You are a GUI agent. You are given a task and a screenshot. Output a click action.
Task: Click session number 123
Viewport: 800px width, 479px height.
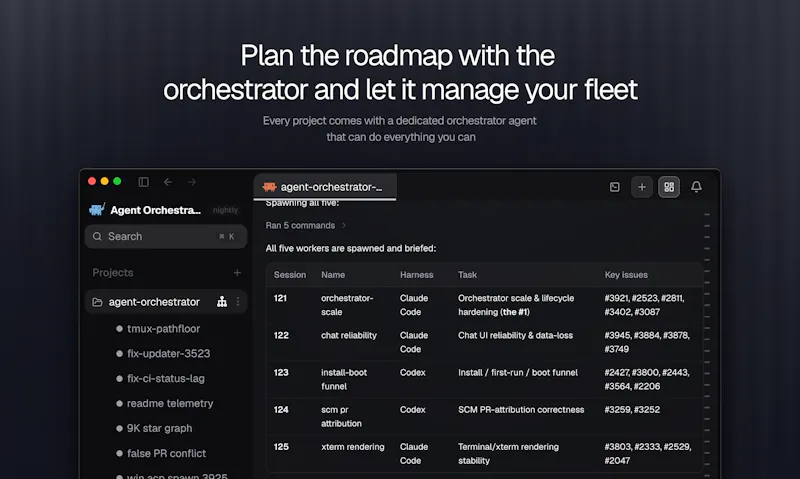pos(281,373)
